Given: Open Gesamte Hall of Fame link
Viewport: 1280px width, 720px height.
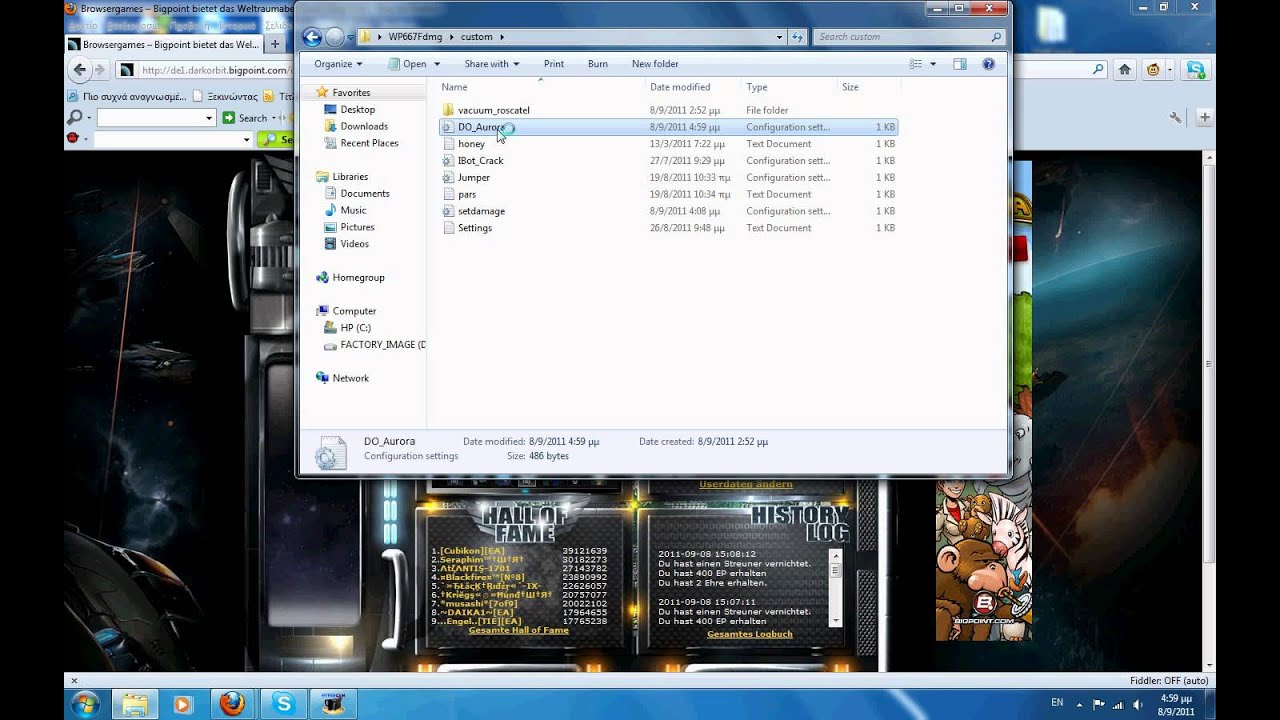Looking at the screenshot, I should point(518,630).
